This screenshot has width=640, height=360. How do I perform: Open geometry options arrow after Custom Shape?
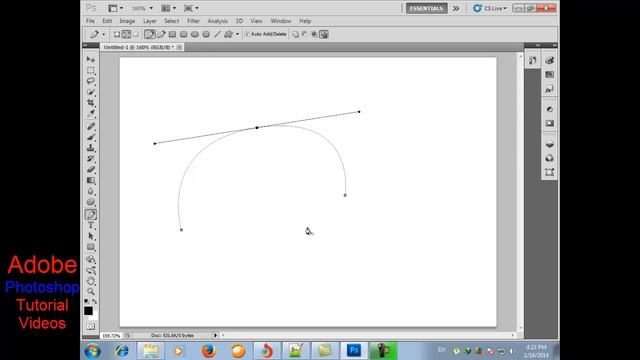(x=237, y=34)
